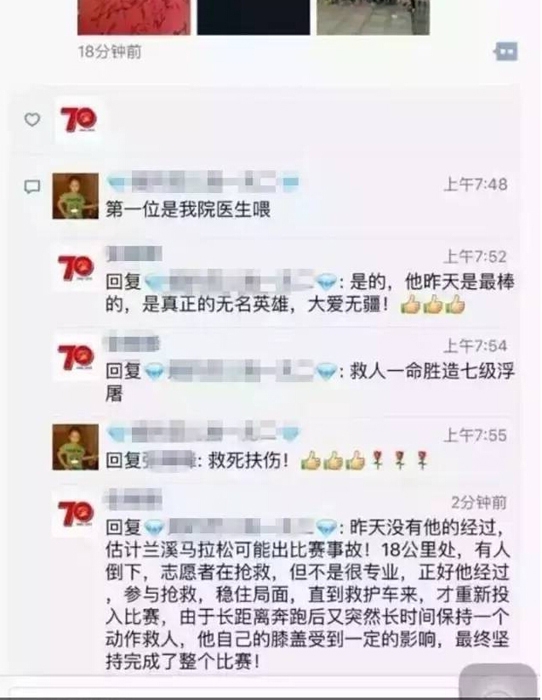Tap the reply 救死扶伤 with thumbs-up emojis

[x=267, y=461]
